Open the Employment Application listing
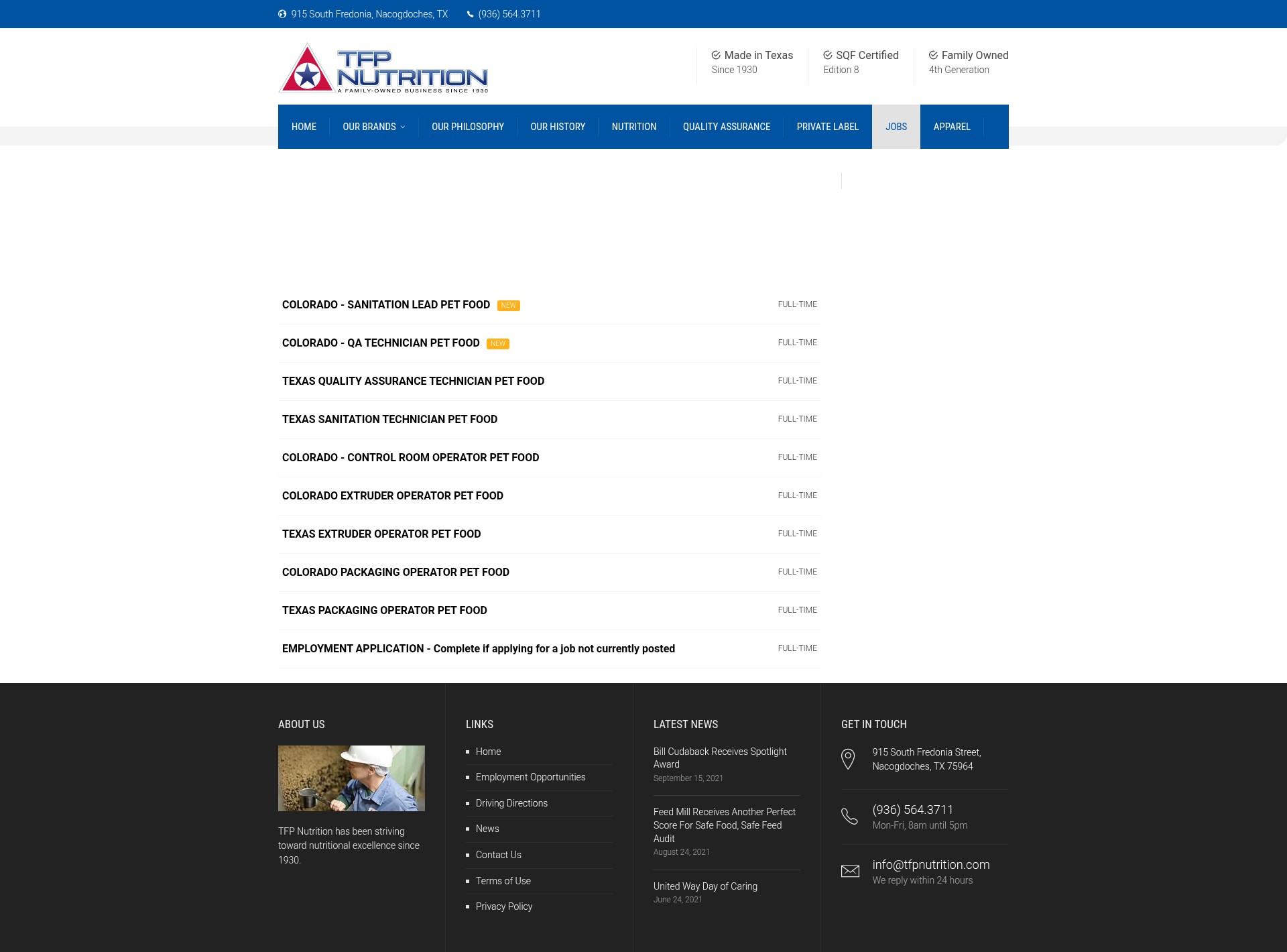This screenshot has width=1287, height=952. (x=479, y=649)
